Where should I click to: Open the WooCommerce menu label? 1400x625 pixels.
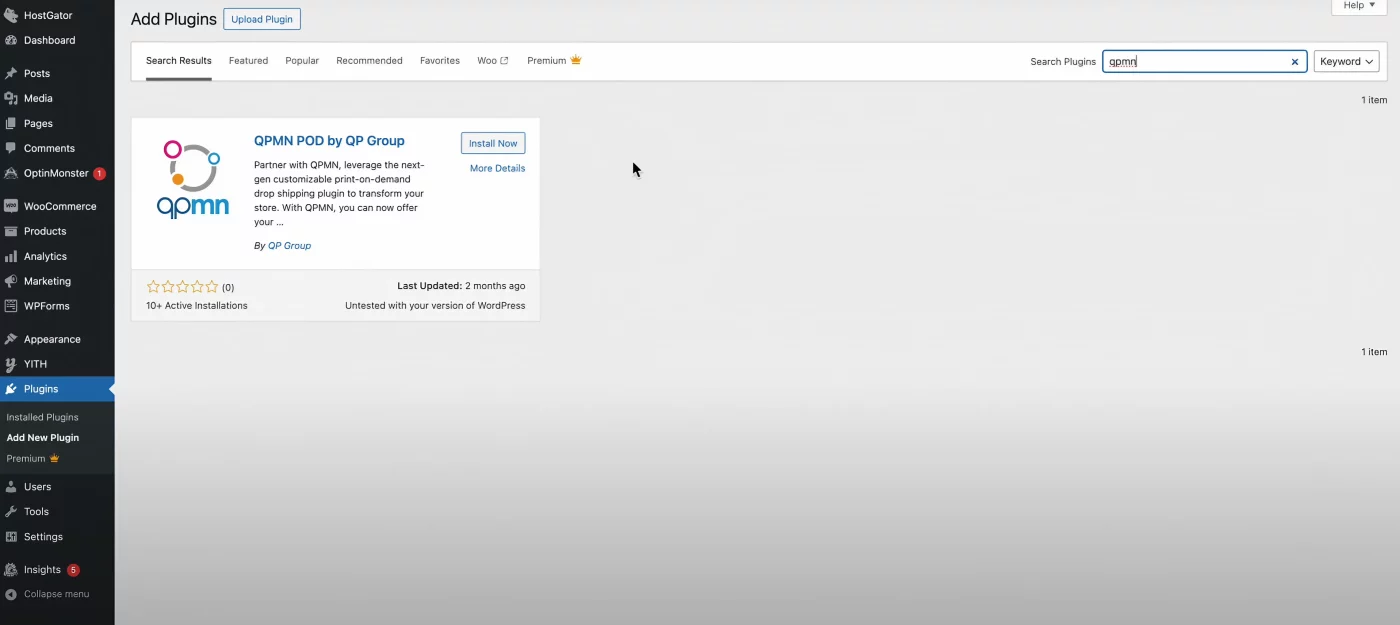click(x=60, y=206)
